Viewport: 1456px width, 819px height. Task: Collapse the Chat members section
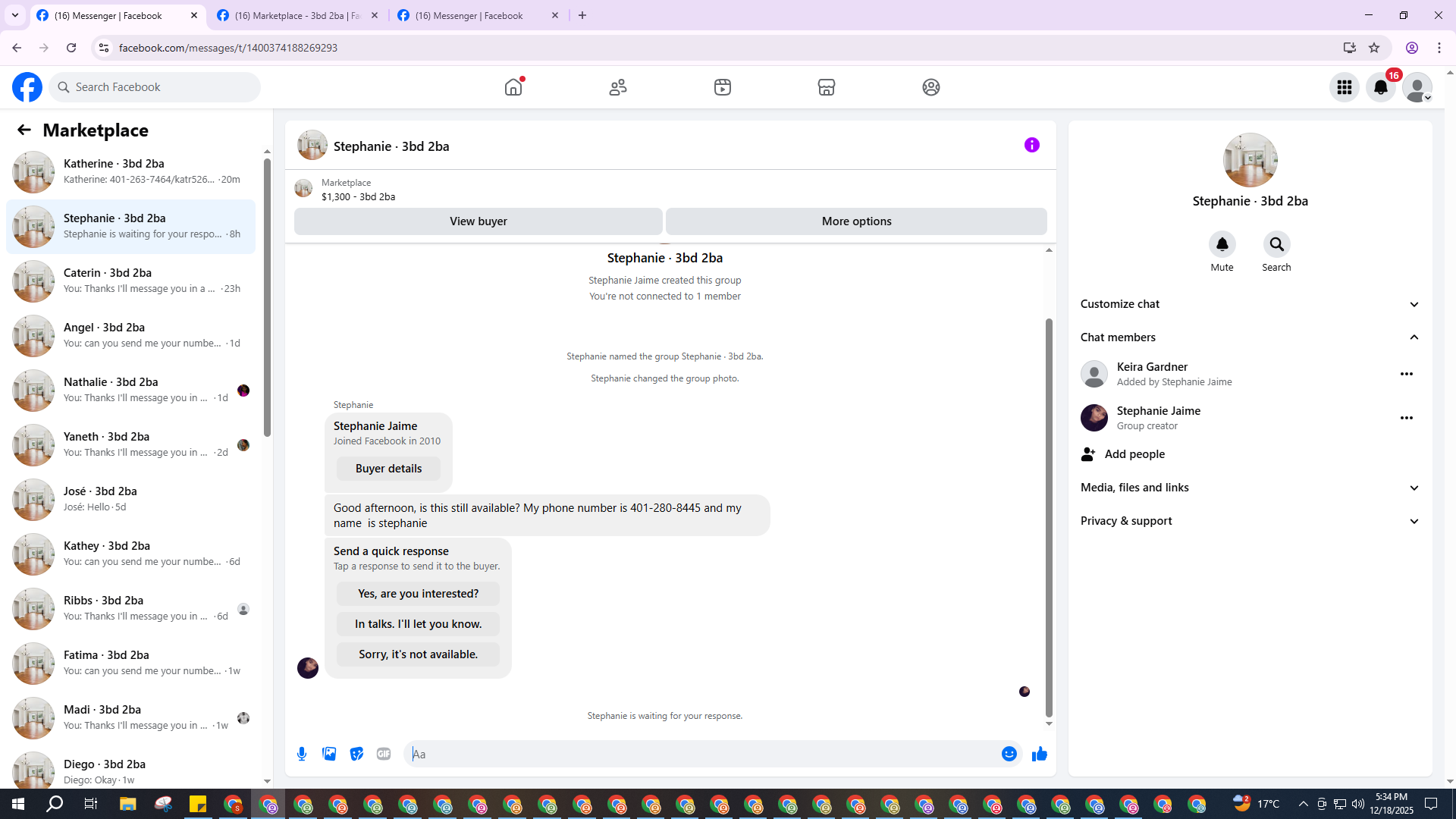tap(1250, 337)
